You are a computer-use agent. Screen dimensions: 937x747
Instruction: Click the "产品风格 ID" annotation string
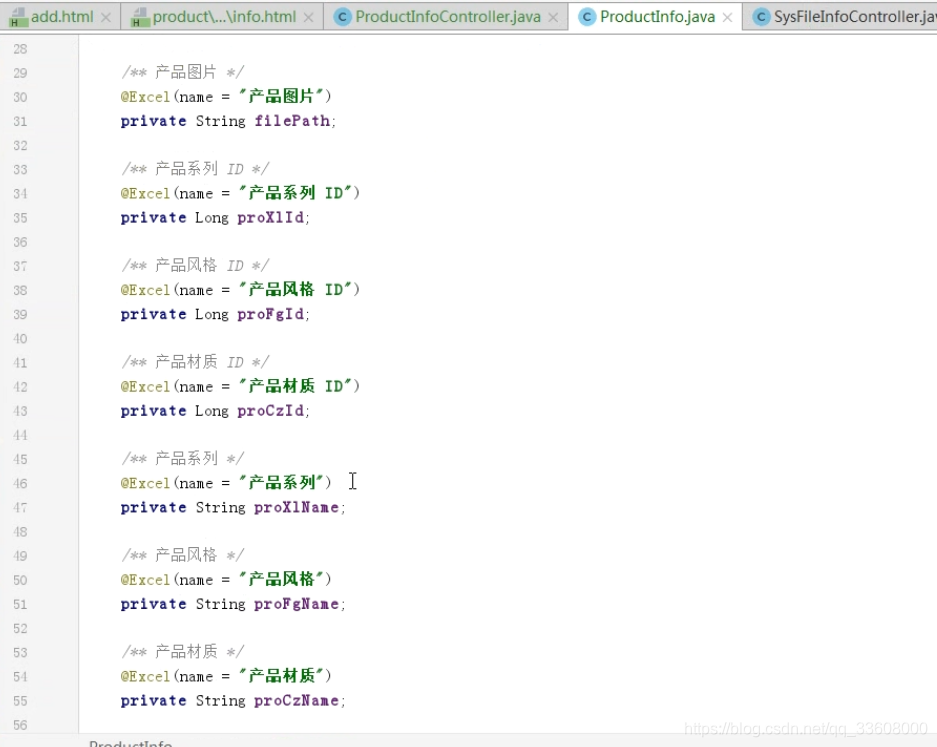(x=296, y=290)
